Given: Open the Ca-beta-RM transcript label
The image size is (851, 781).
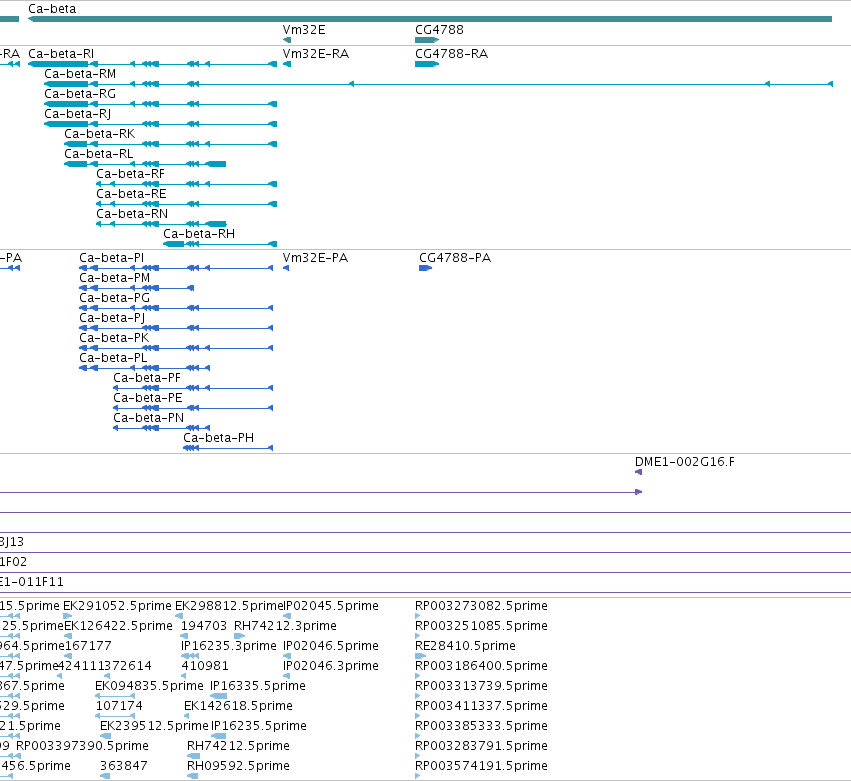Looking at the screenshot, I should pyautogui.click(x=80, y=74).
